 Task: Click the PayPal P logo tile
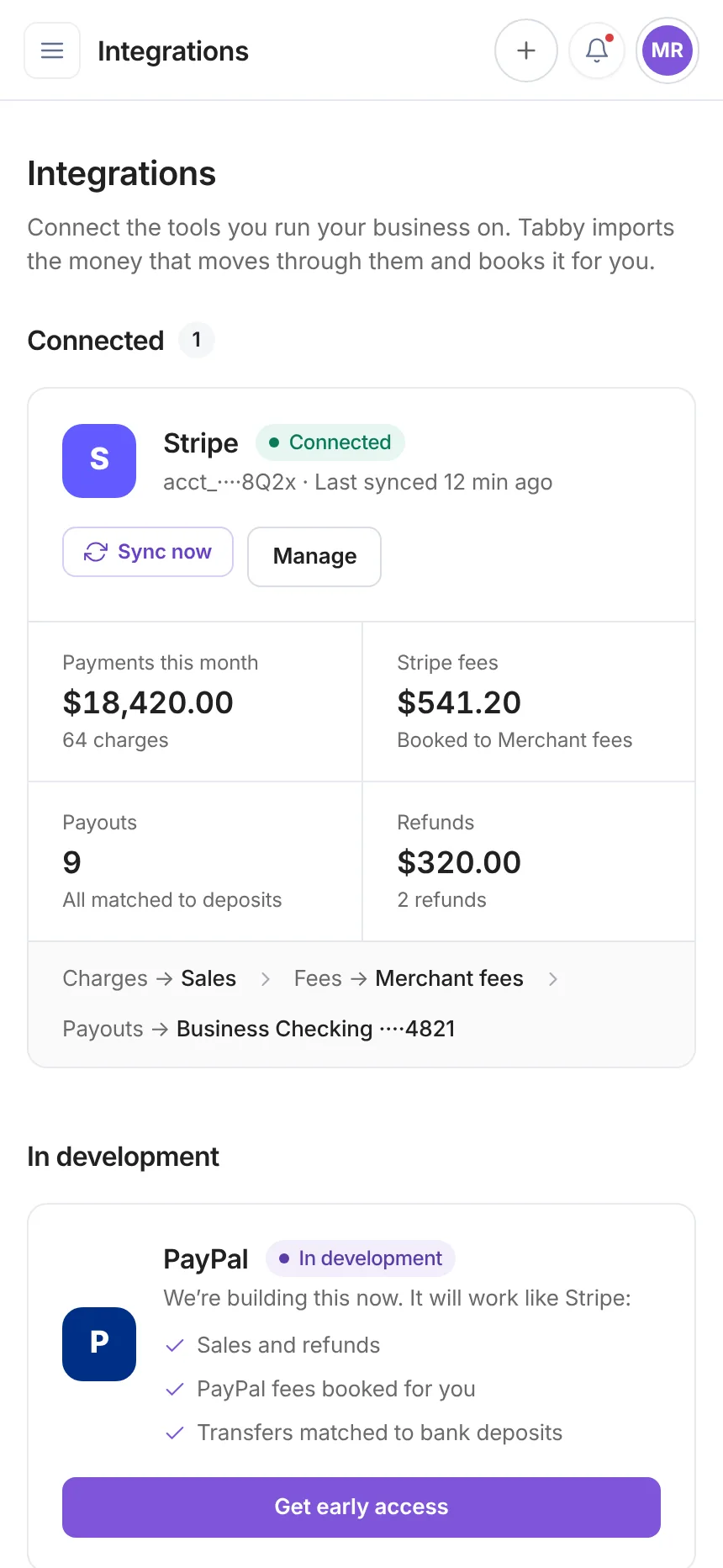[99, 1344]
